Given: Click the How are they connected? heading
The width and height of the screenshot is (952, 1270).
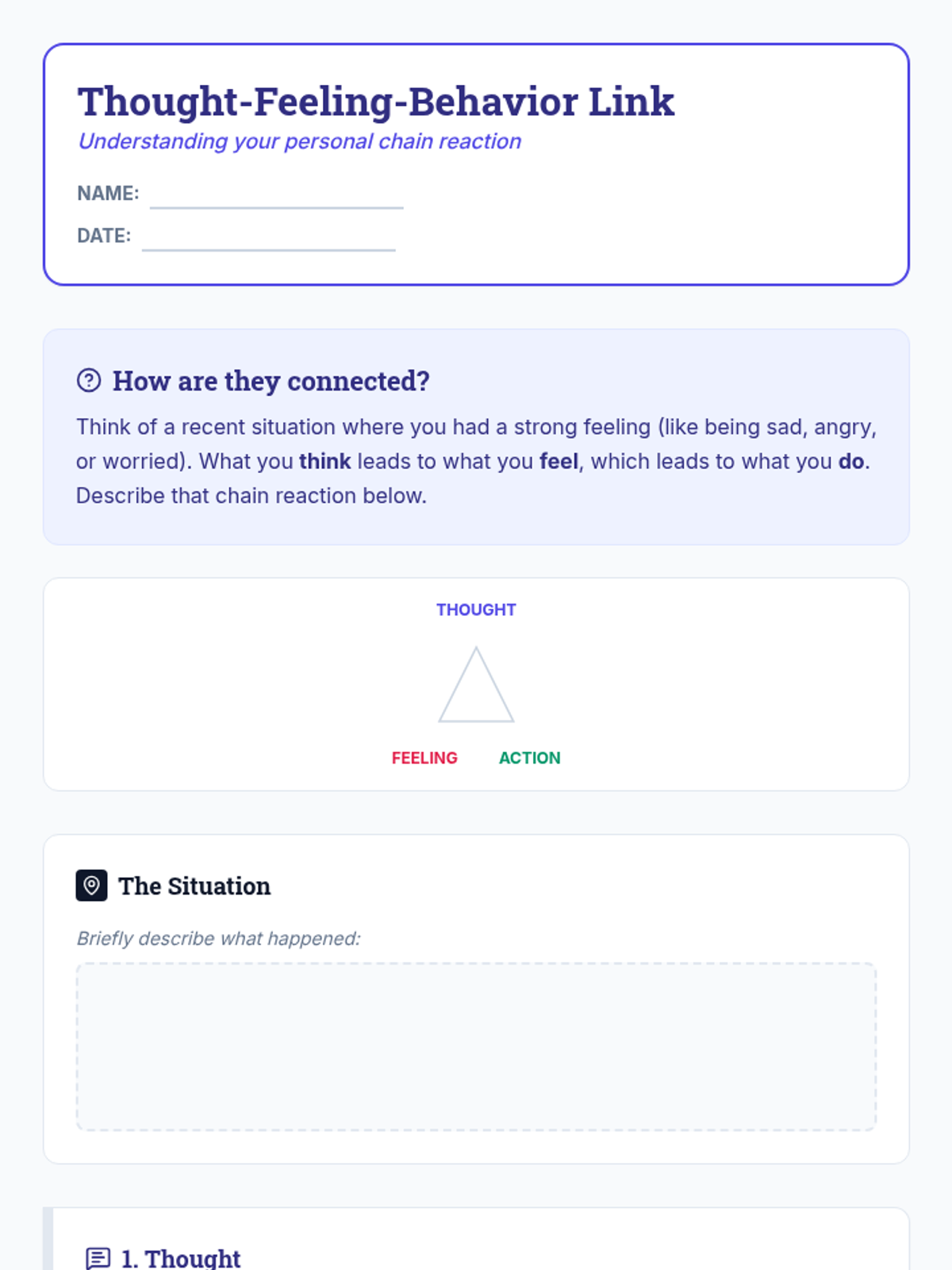Looking at the screenshot, I should (x=271, y=381).
